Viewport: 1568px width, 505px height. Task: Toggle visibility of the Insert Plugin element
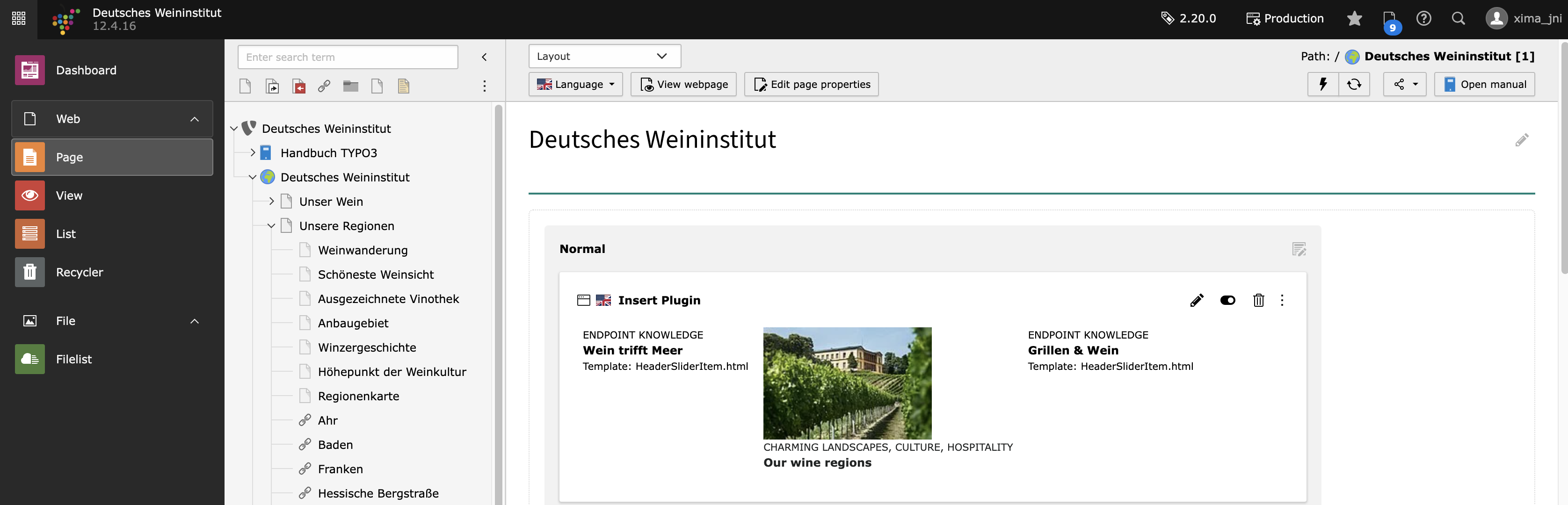[x=1227, y=300]
